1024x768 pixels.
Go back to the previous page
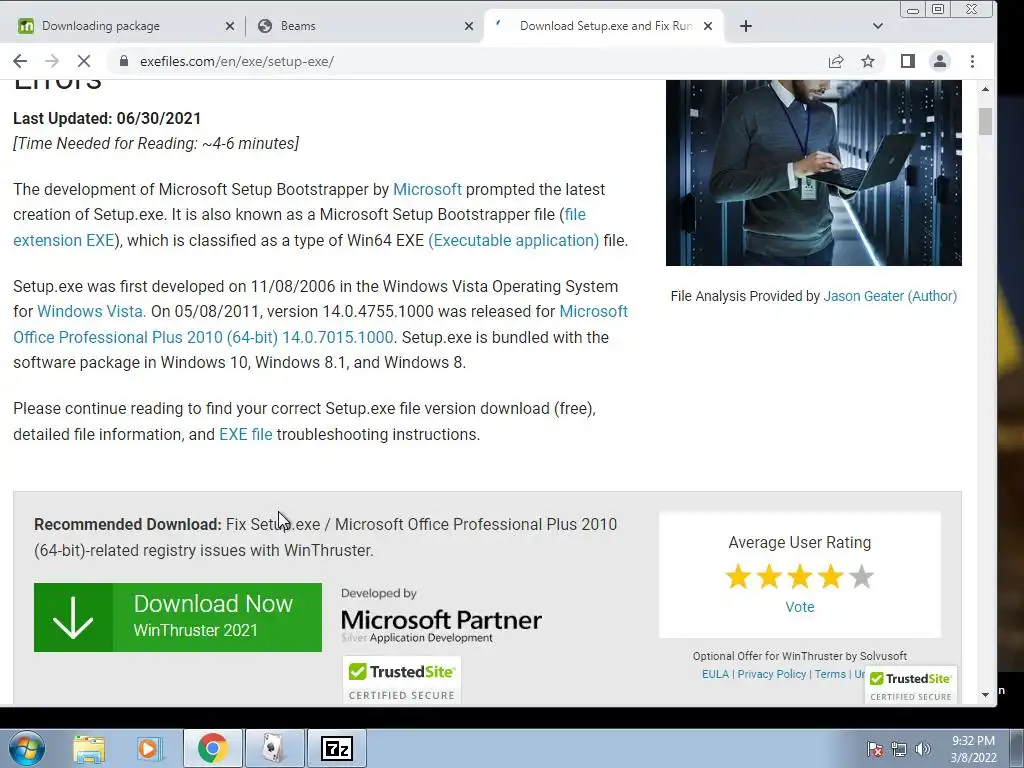point(20,61)
